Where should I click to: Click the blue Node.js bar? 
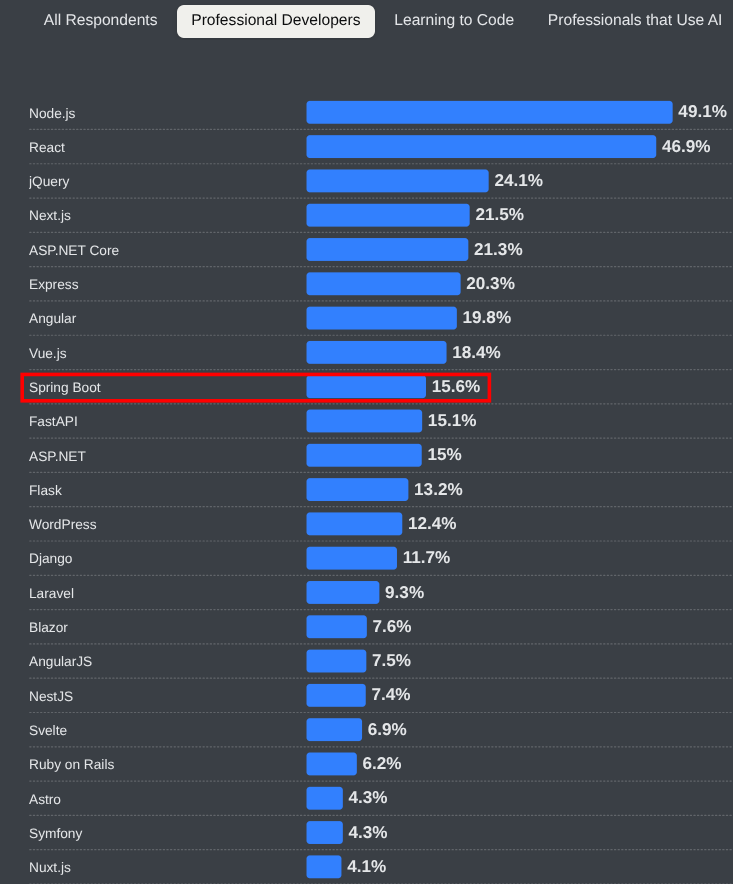(489, 112)
